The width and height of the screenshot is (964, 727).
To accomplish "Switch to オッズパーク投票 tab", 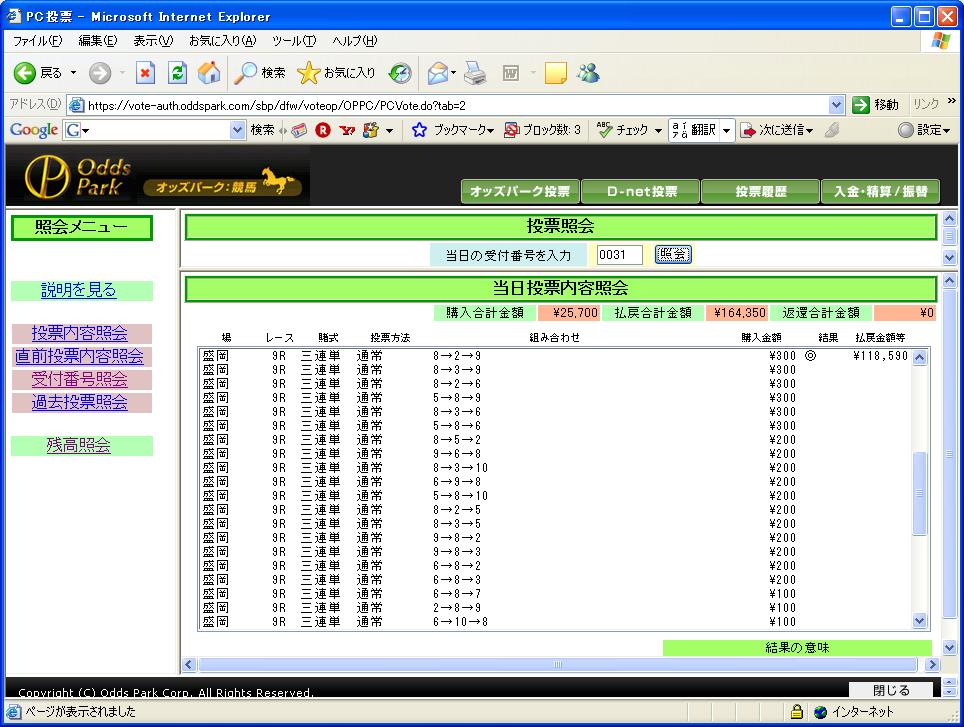I will click(x=520, y=191).
